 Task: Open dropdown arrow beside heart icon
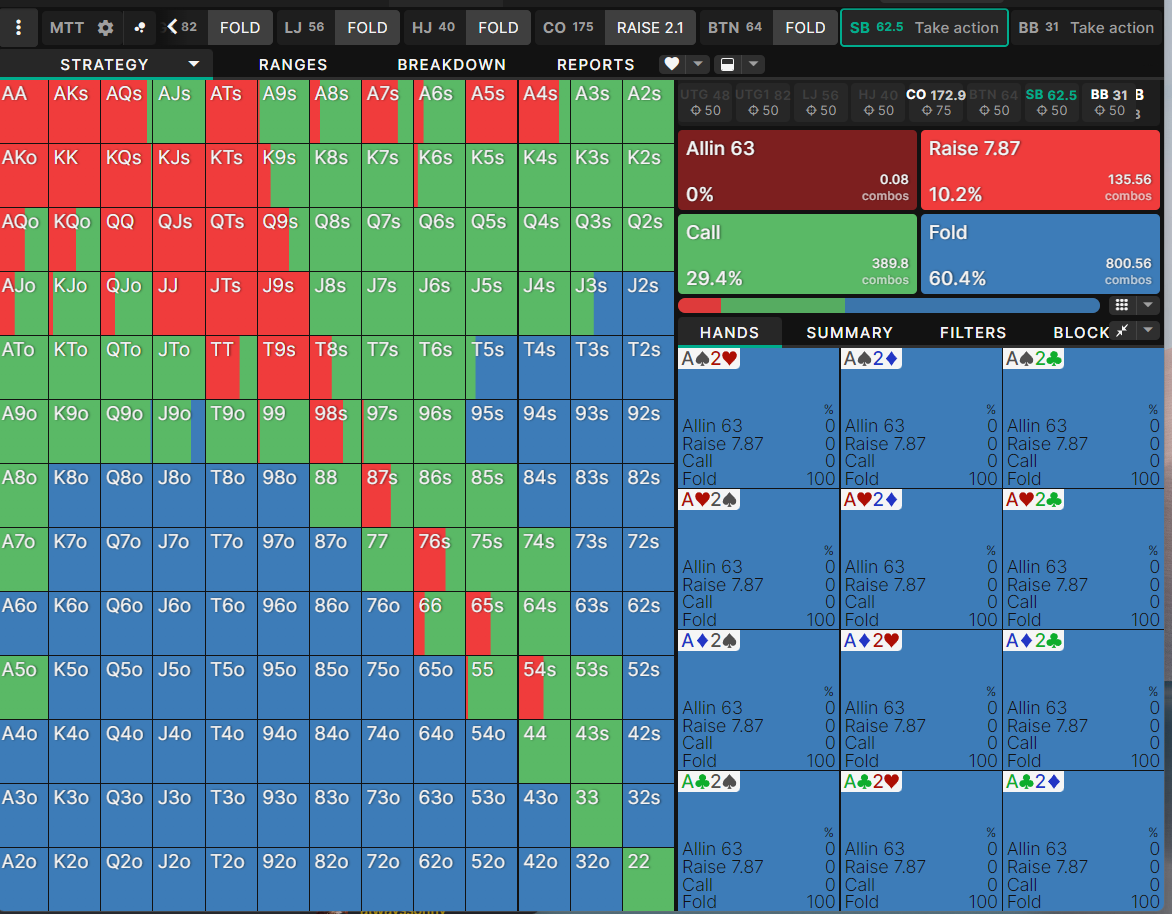698,64
